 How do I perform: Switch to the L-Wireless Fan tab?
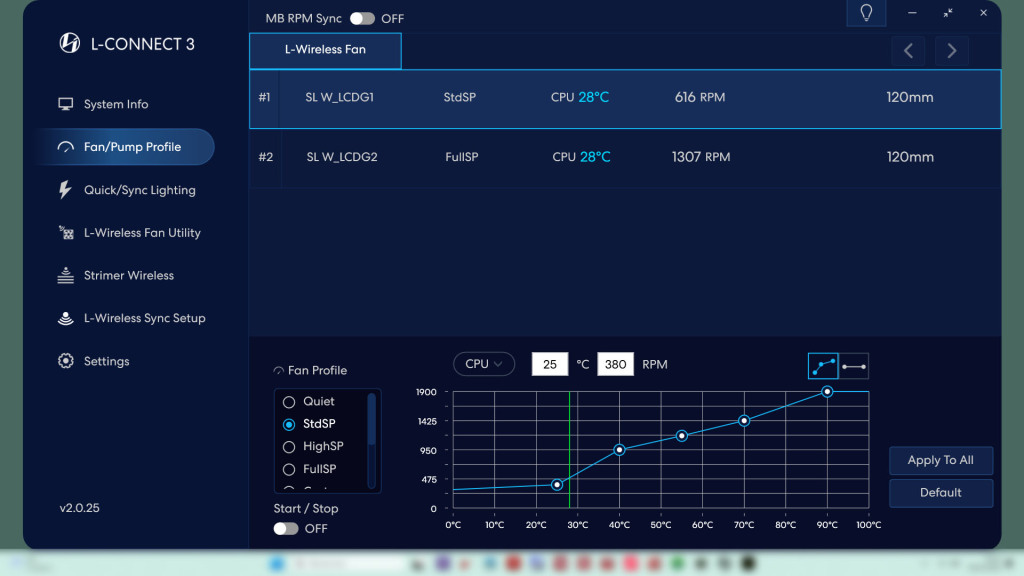tap(325, 50)
